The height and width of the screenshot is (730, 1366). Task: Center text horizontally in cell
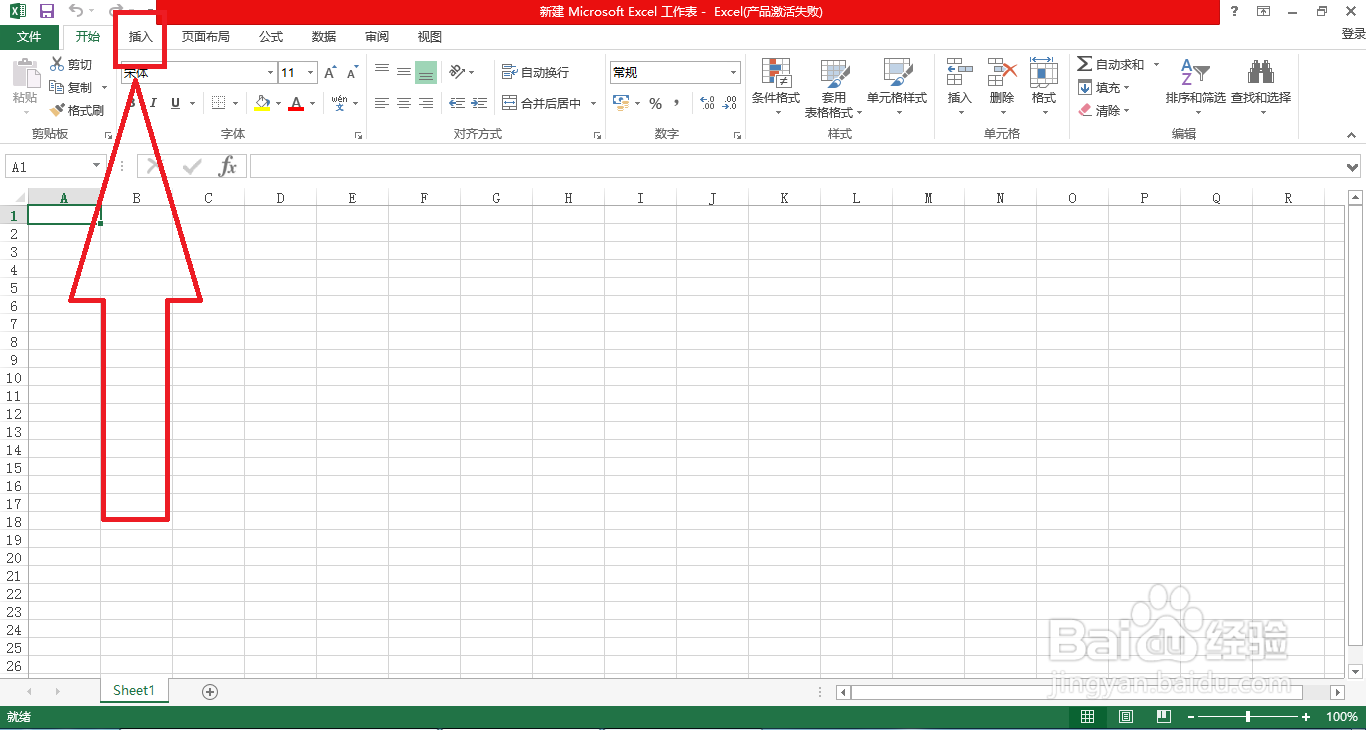(404, 103)
